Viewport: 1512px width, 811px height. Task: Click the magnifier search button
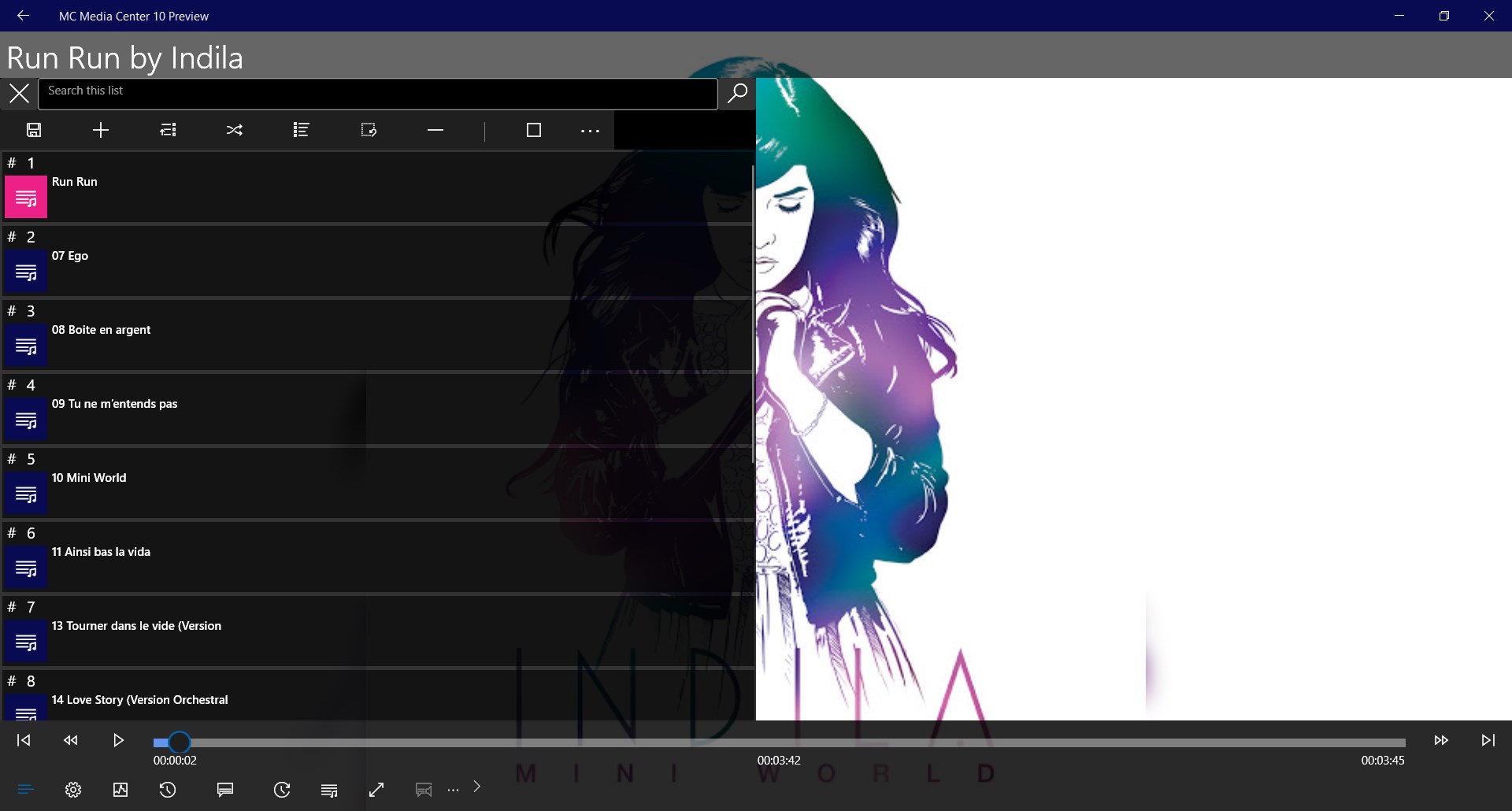pos(737,94)
